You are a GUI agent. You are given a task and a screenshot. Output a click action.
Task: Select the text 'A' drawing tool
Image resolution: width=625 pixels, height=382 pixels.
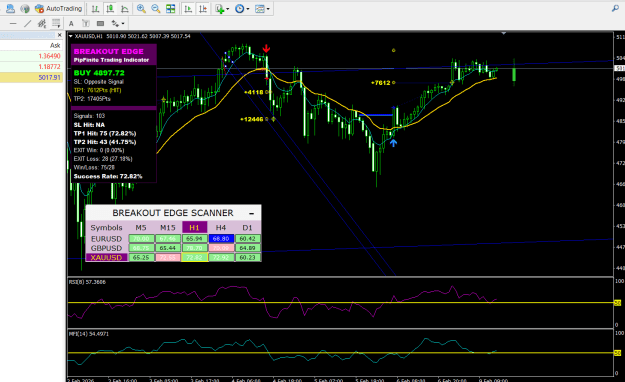click(x=71, y=24)
